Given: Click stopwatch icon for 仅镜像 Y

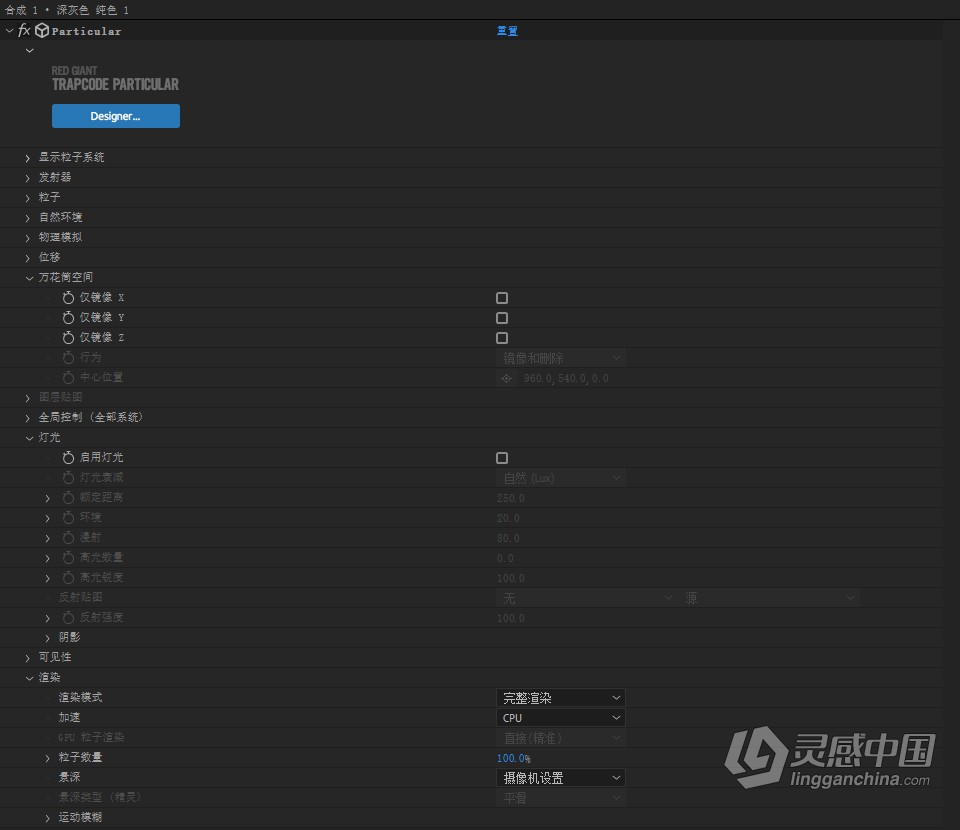Looking at the screenshot, I should (68, 318).
